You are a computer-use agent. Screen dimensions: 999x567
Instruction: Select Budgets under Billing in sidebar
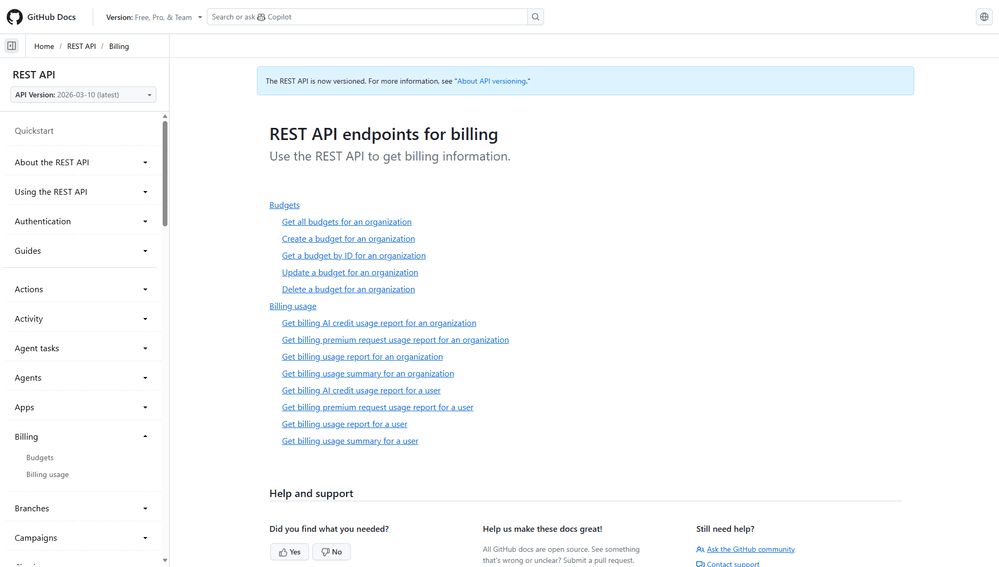40,457
